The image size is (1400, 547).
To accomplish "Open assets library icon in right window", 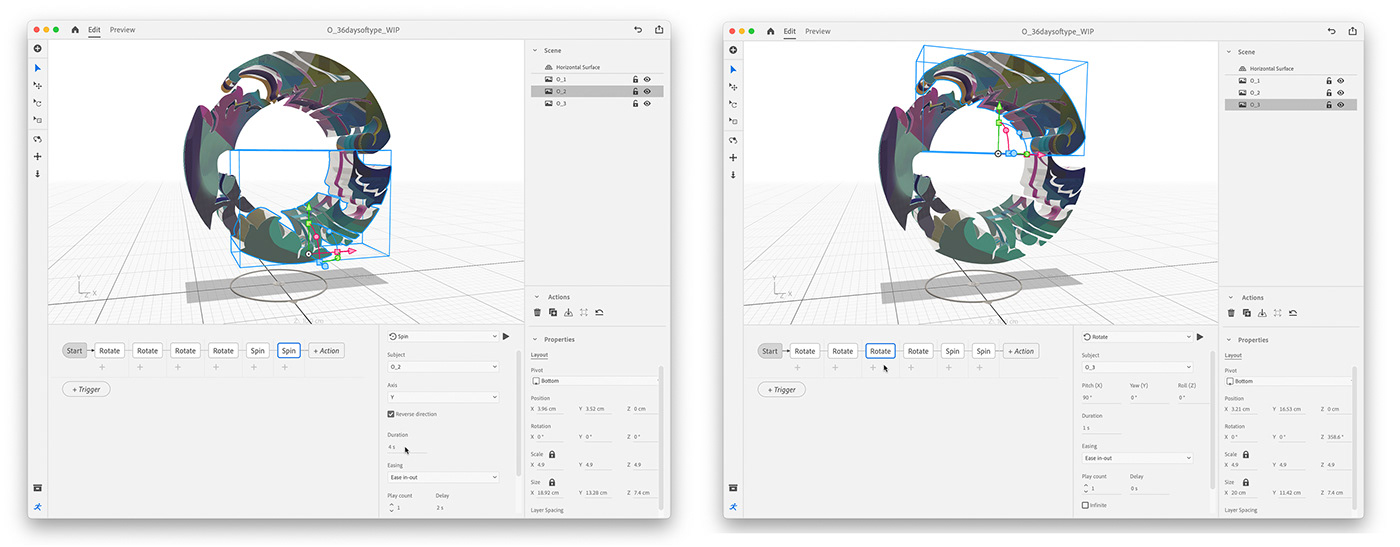I will (733, 488).
